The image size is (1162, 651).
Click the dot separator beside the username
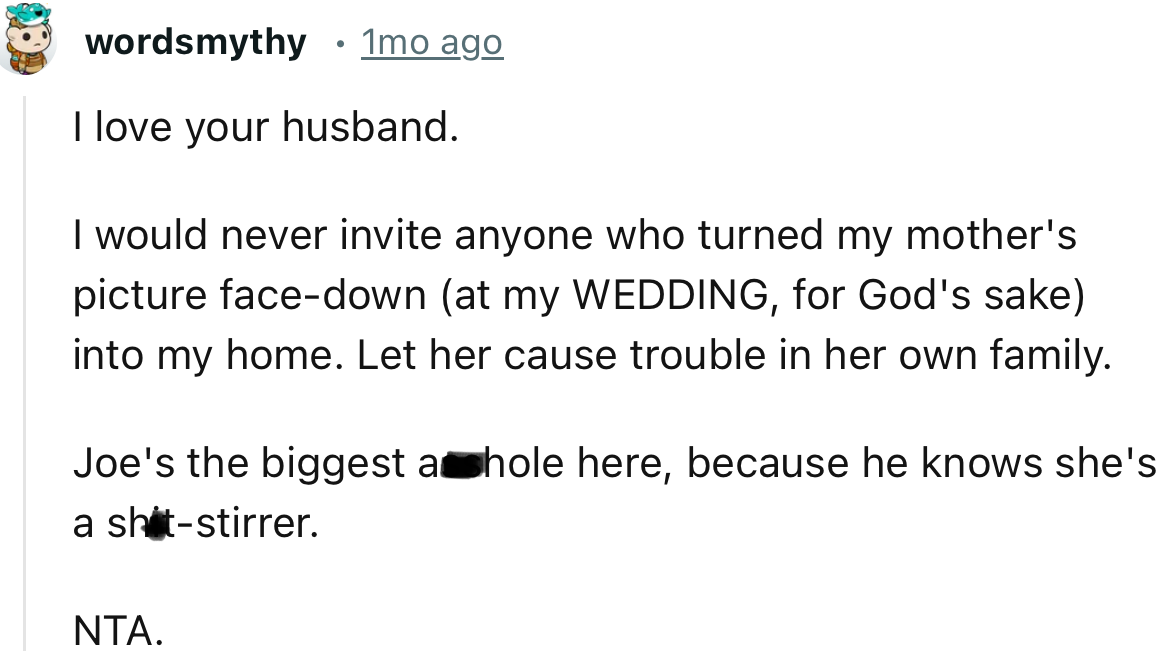[x=342, y=42]
